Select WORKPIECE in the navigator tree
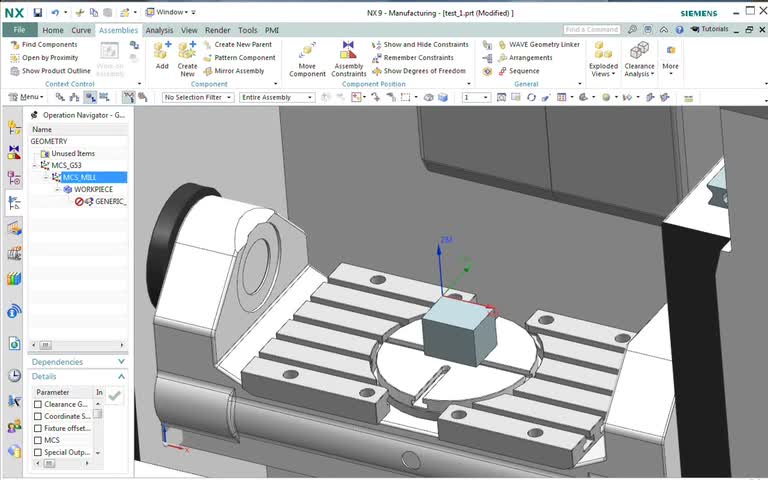 (x=93, y=190)
